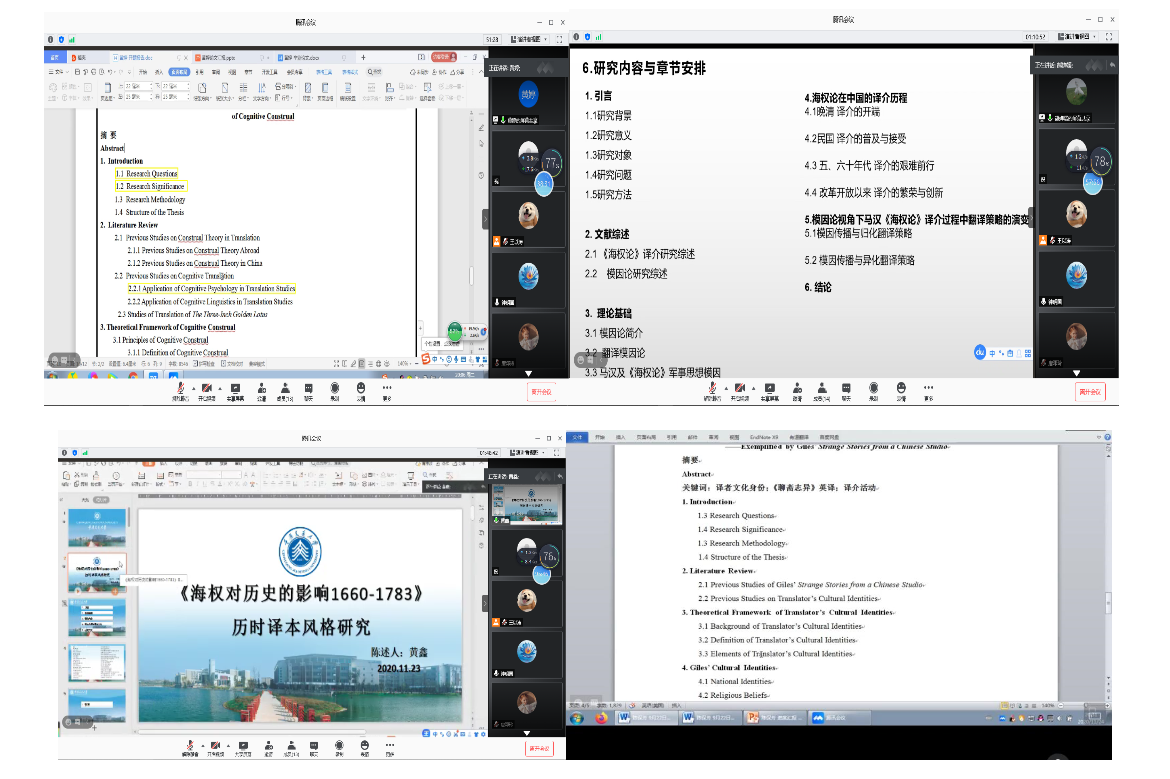Image resolution: width=1170 pixels, height=779 pixels.
Task: Select highlighted Page Layout tab in WPS ribbon
Action: click(179, 72)
